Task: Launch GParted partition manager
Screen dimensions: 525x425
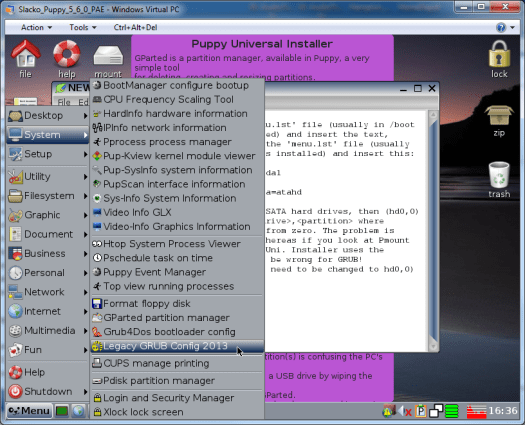Action: click(177, 317)
